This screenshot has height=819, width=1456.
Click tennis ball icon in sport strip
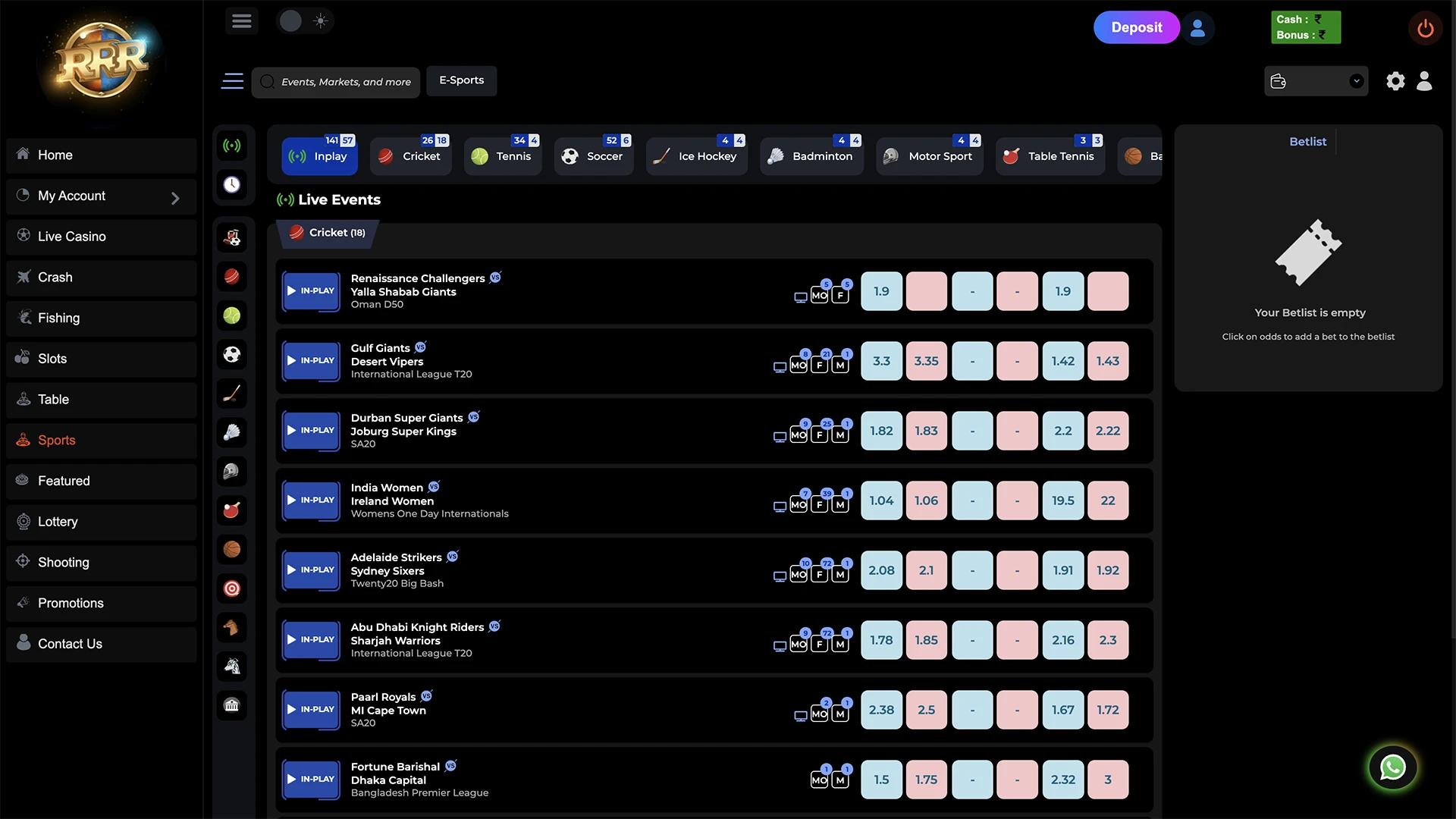232,315
